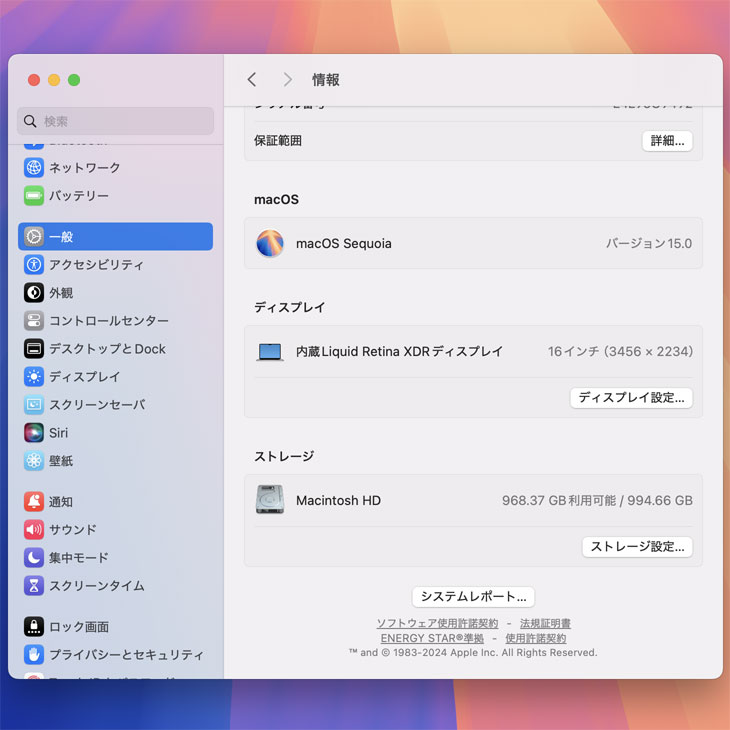Viewport: 730px width, 730px height.
Task: Select Focus mode (集中モード) moon icon
Action: coord(34,558)
